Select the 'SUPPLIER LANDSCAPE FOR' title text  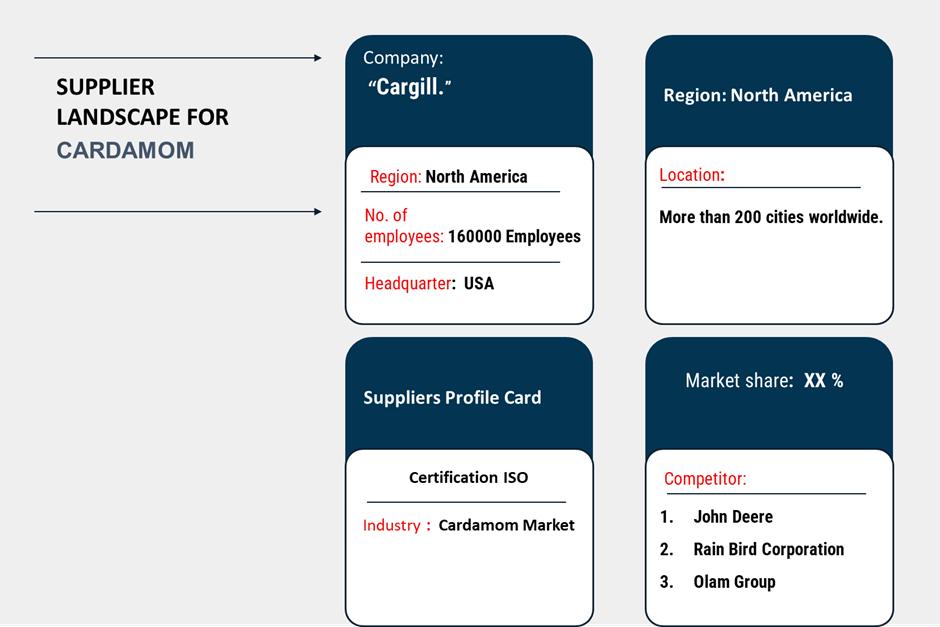click(x=142, y=102)
